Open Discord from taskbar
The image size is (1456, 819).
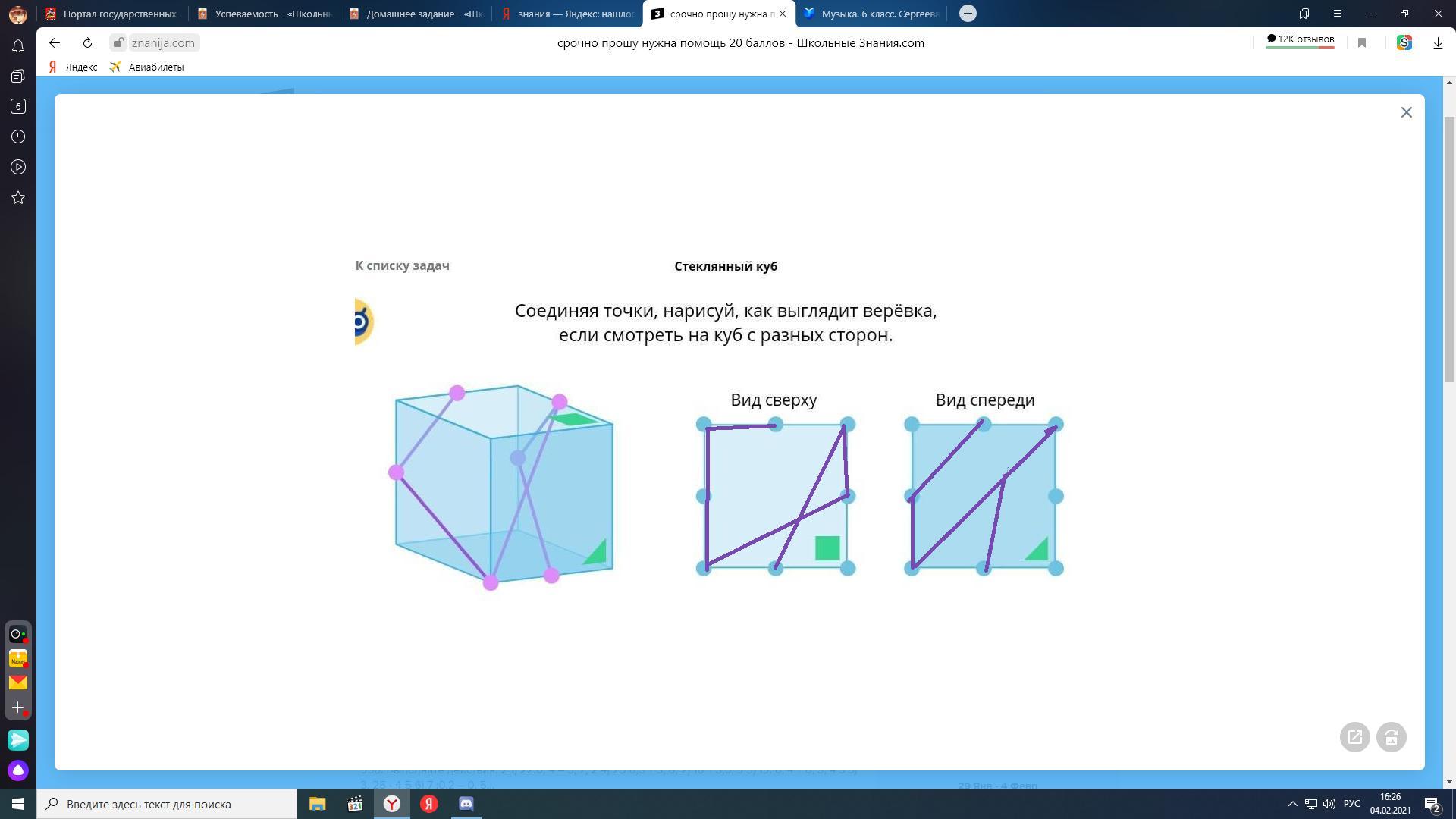[x=466, y=804]
